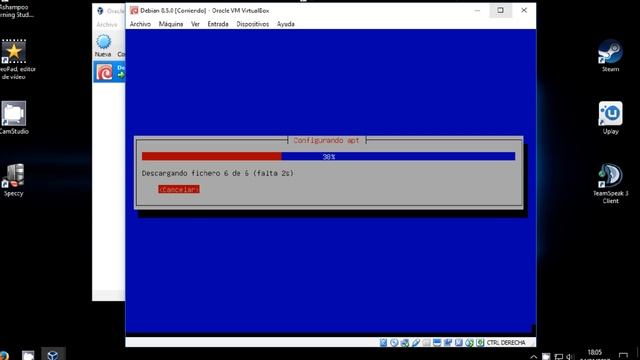Open the Máquina menu
Image resolution: width=640 pixels, height=360 pixels.
(171, 24)
